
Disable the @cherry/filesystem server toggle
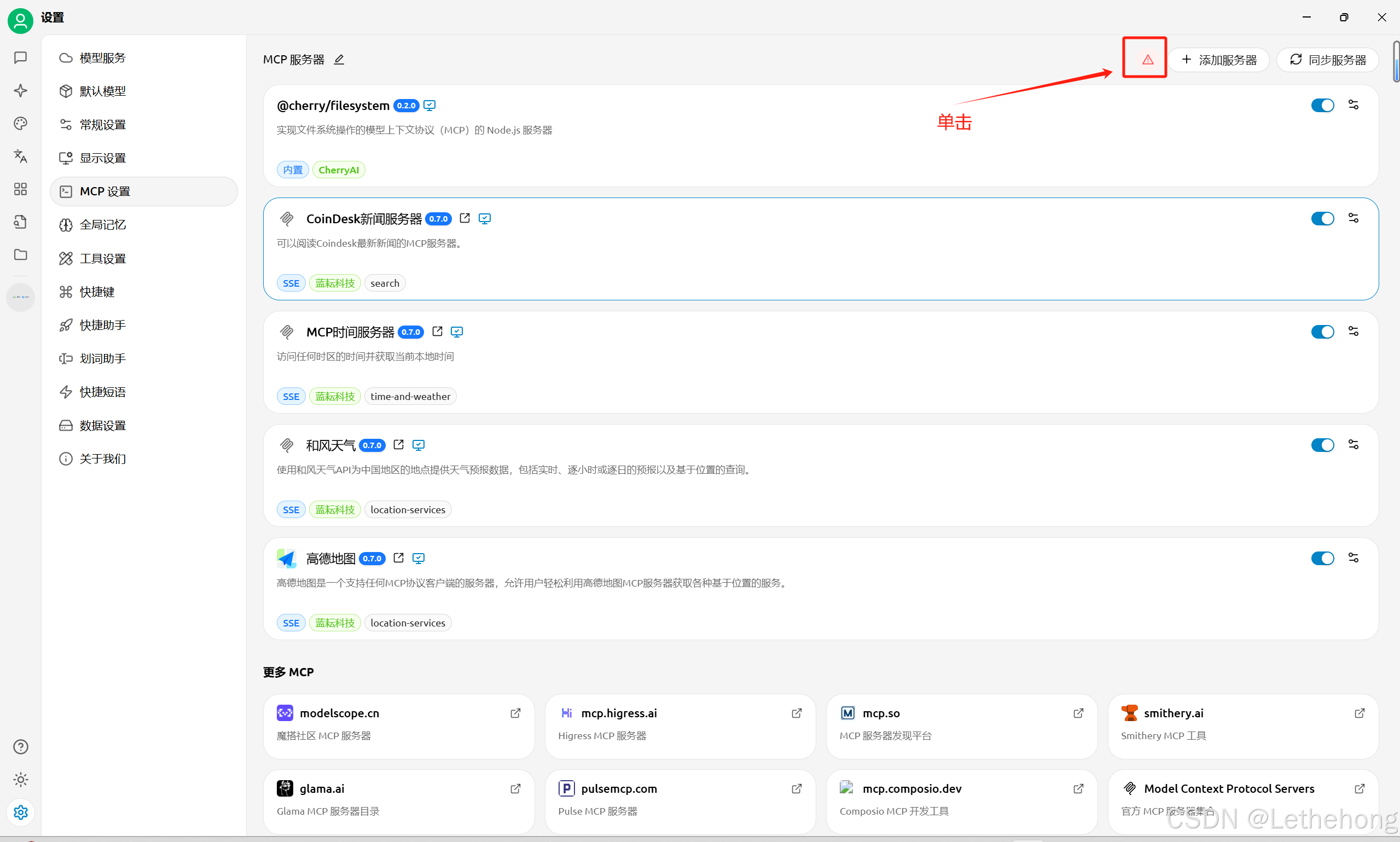tap(1322, 106)
